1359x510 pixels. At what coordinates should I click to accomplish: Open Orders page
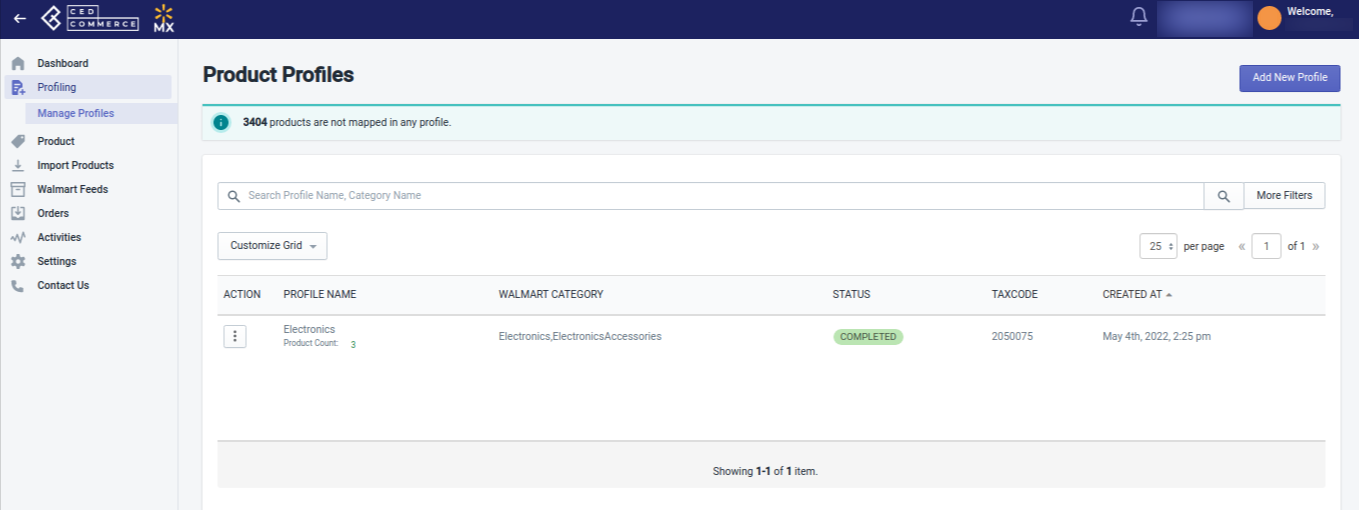pyautogui.click(x=53, y=213)
